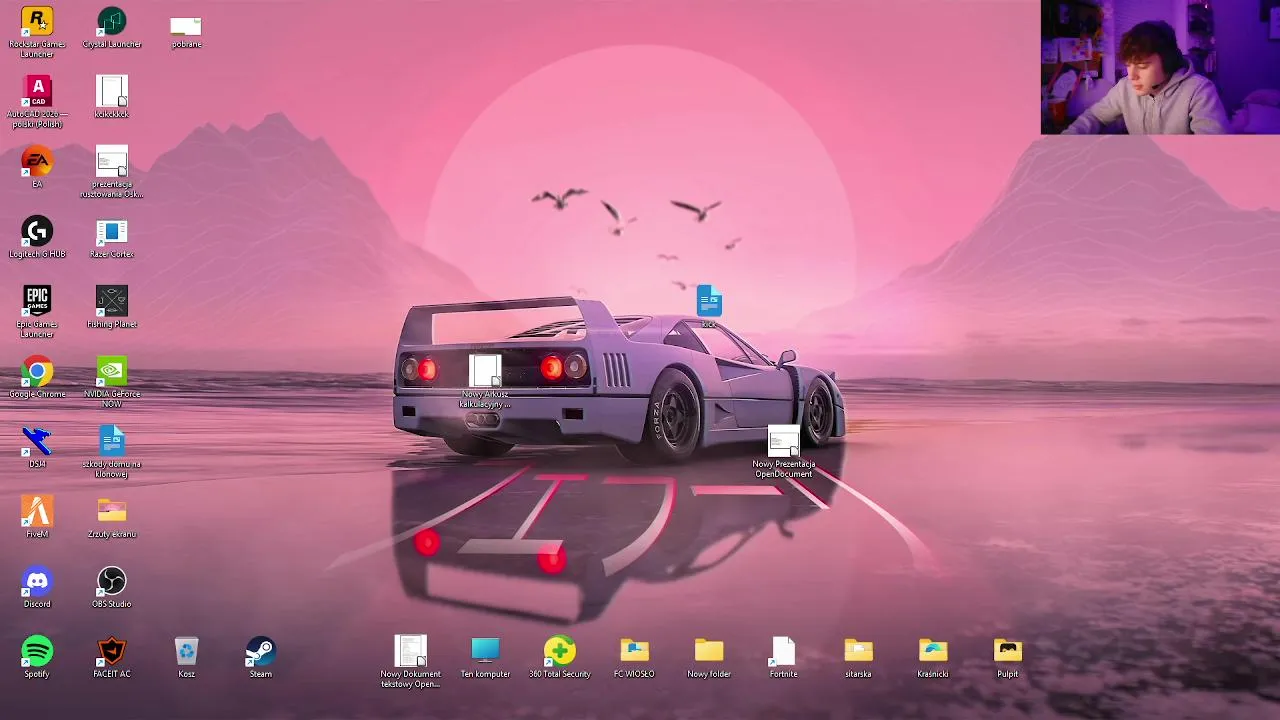The width and height of the screenshot is (1280, 720).
Task: Click the Kosz recycle bin
Action: pos(186,657)
